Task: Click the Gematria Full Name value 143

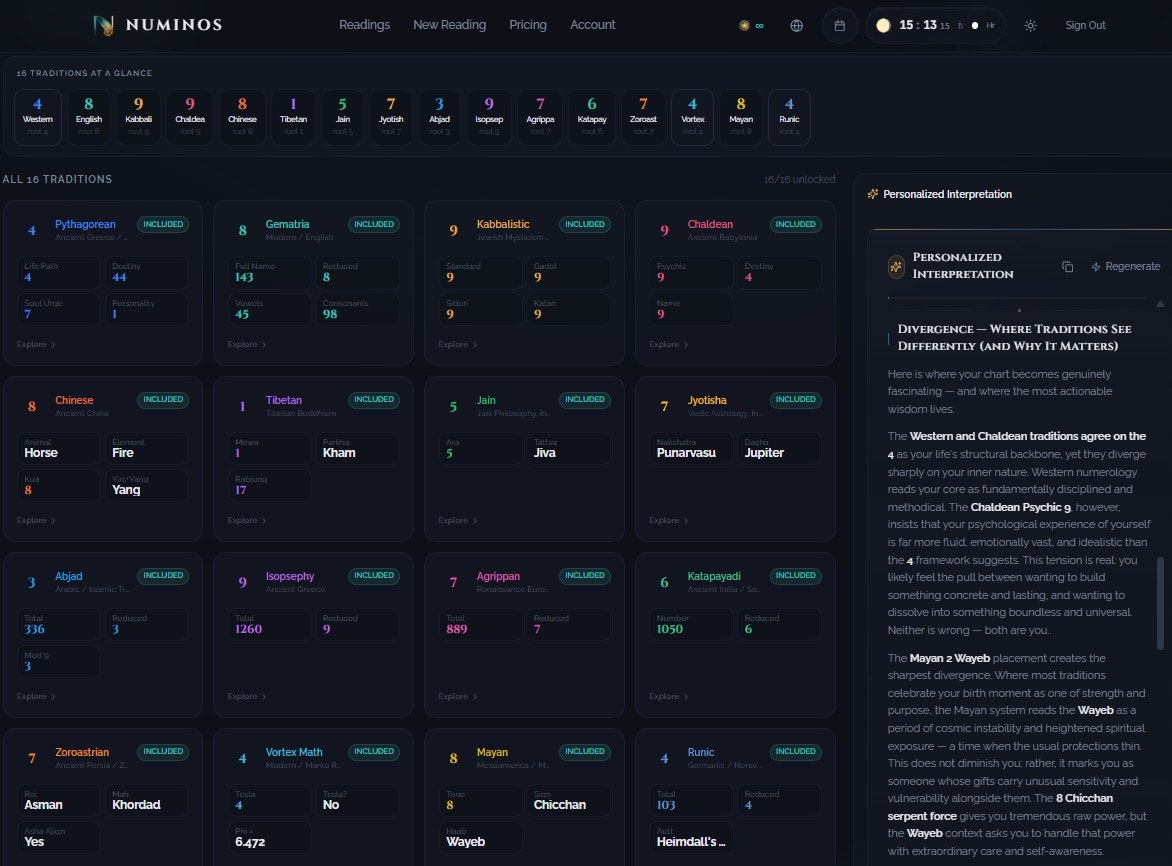Action: click(x=244, y=277)
